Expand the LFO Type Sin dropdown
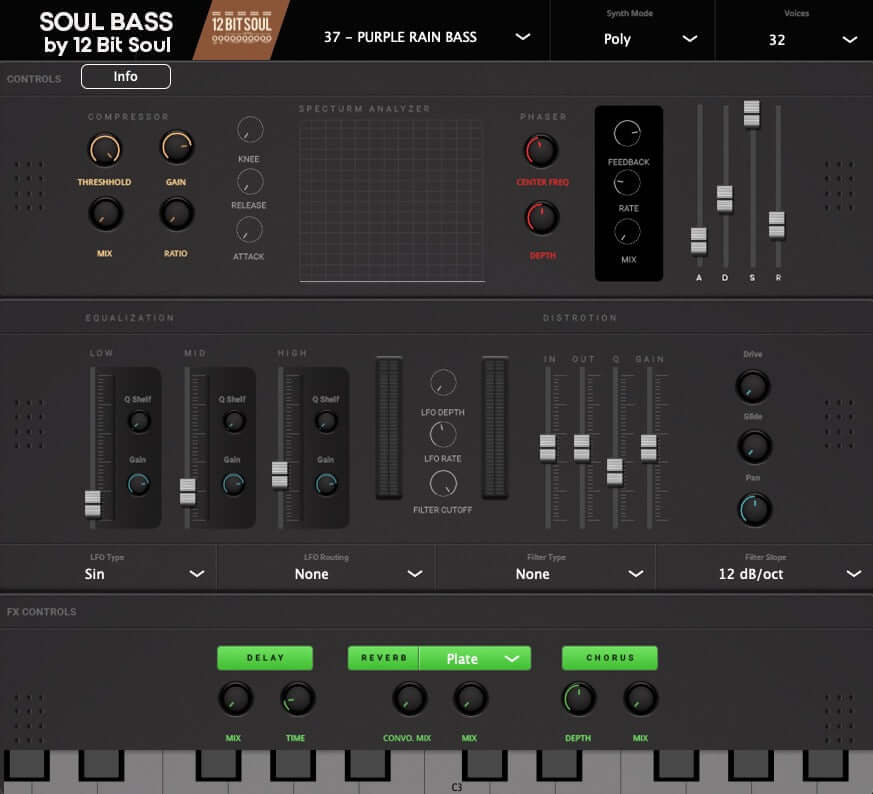Image resolution: width=873 pixels, height=794 pixels. coord(108,568)
